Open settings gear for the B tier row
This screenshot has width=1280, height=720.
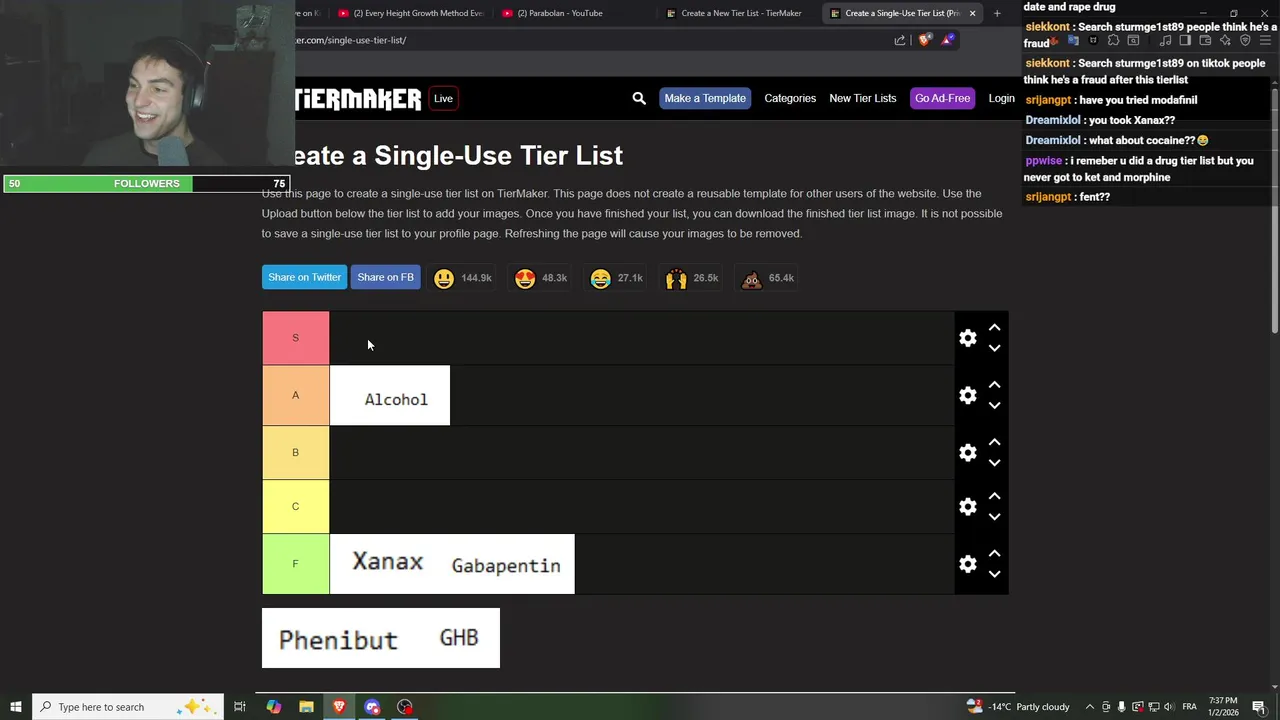click(967, 452)
